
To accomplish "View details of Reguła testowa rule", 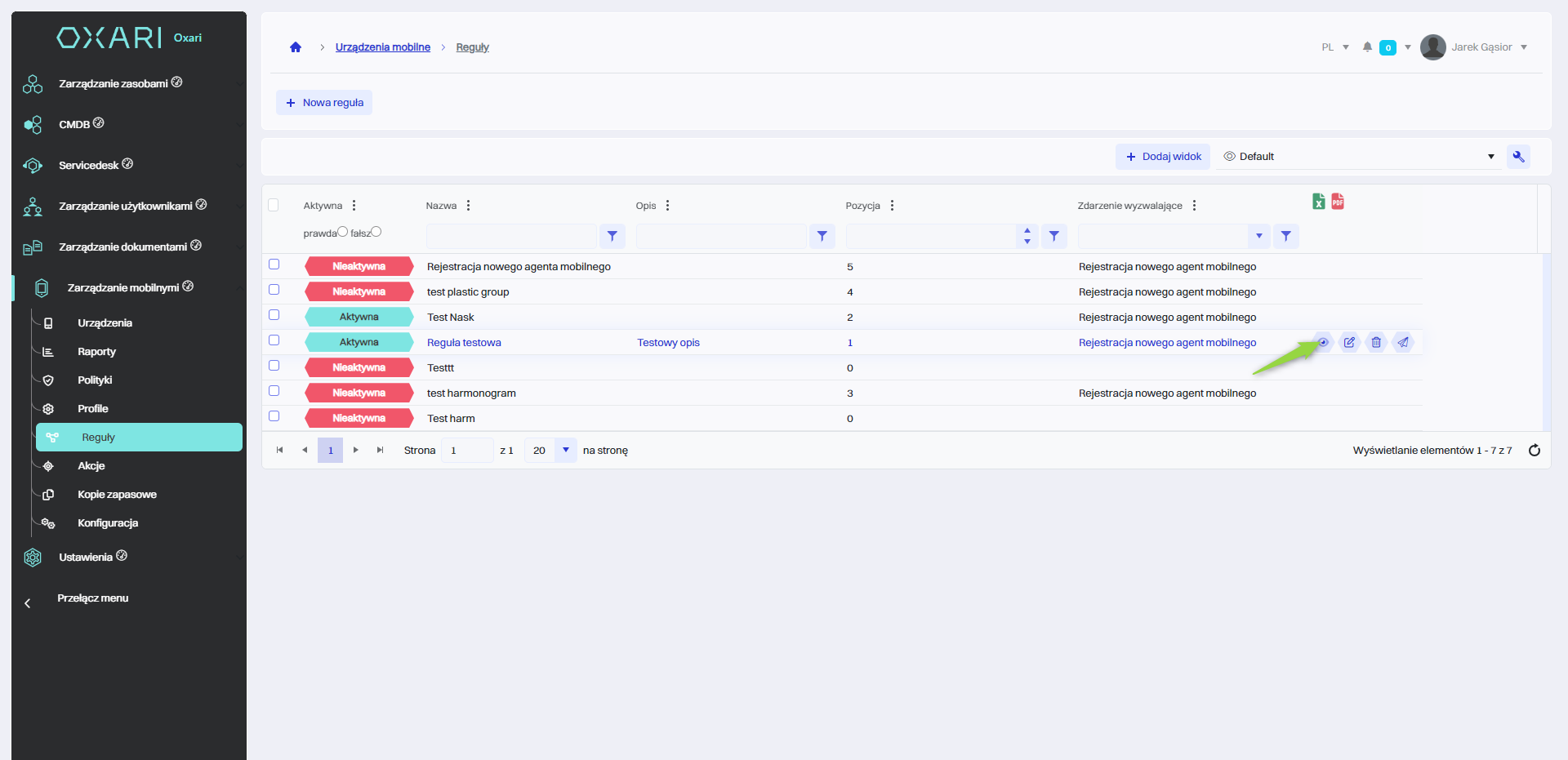I will pos(1323,343).
